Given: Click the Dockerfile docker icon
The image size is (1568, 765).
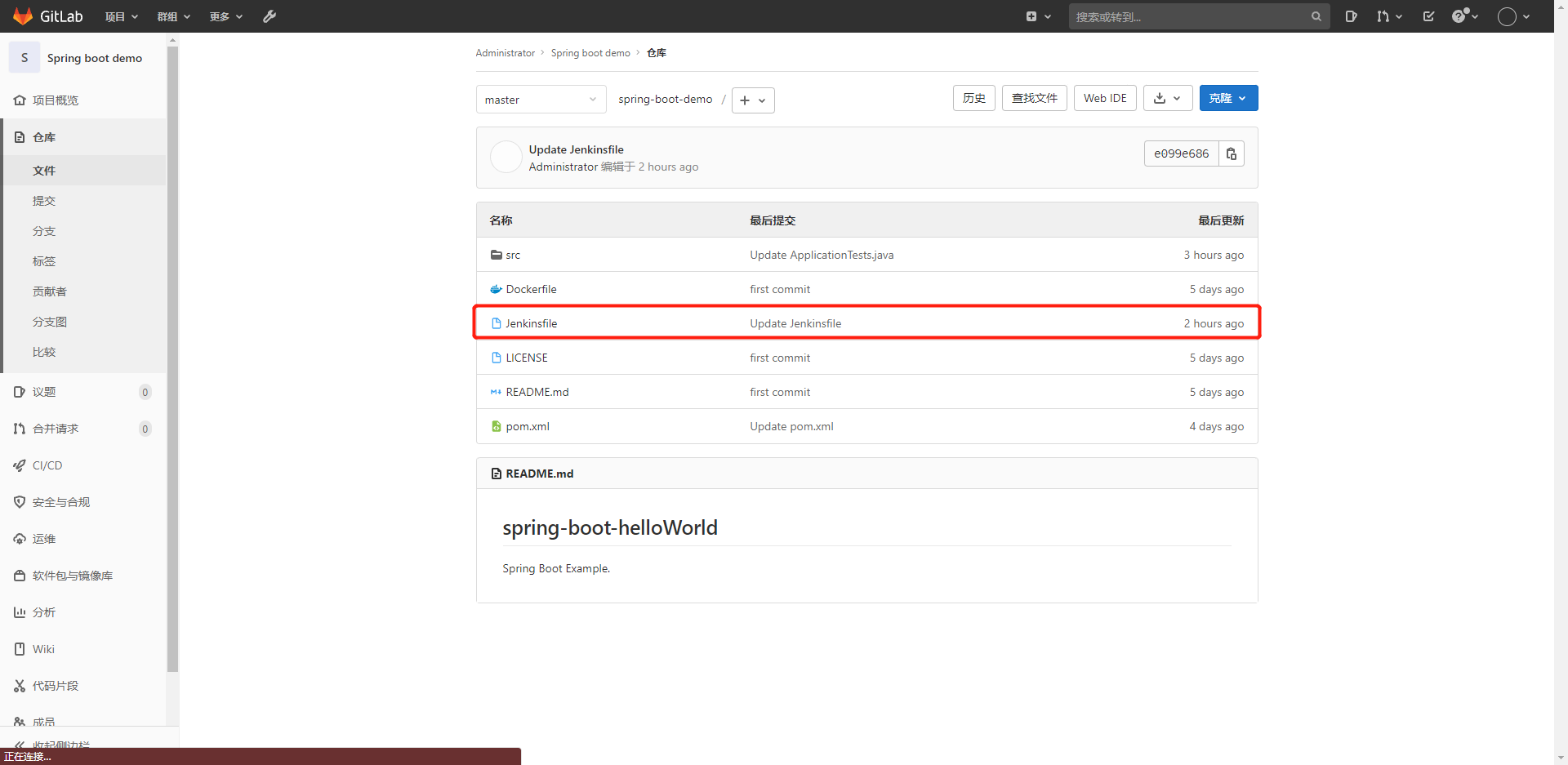Looking at the screenshot, I should 496,289.
